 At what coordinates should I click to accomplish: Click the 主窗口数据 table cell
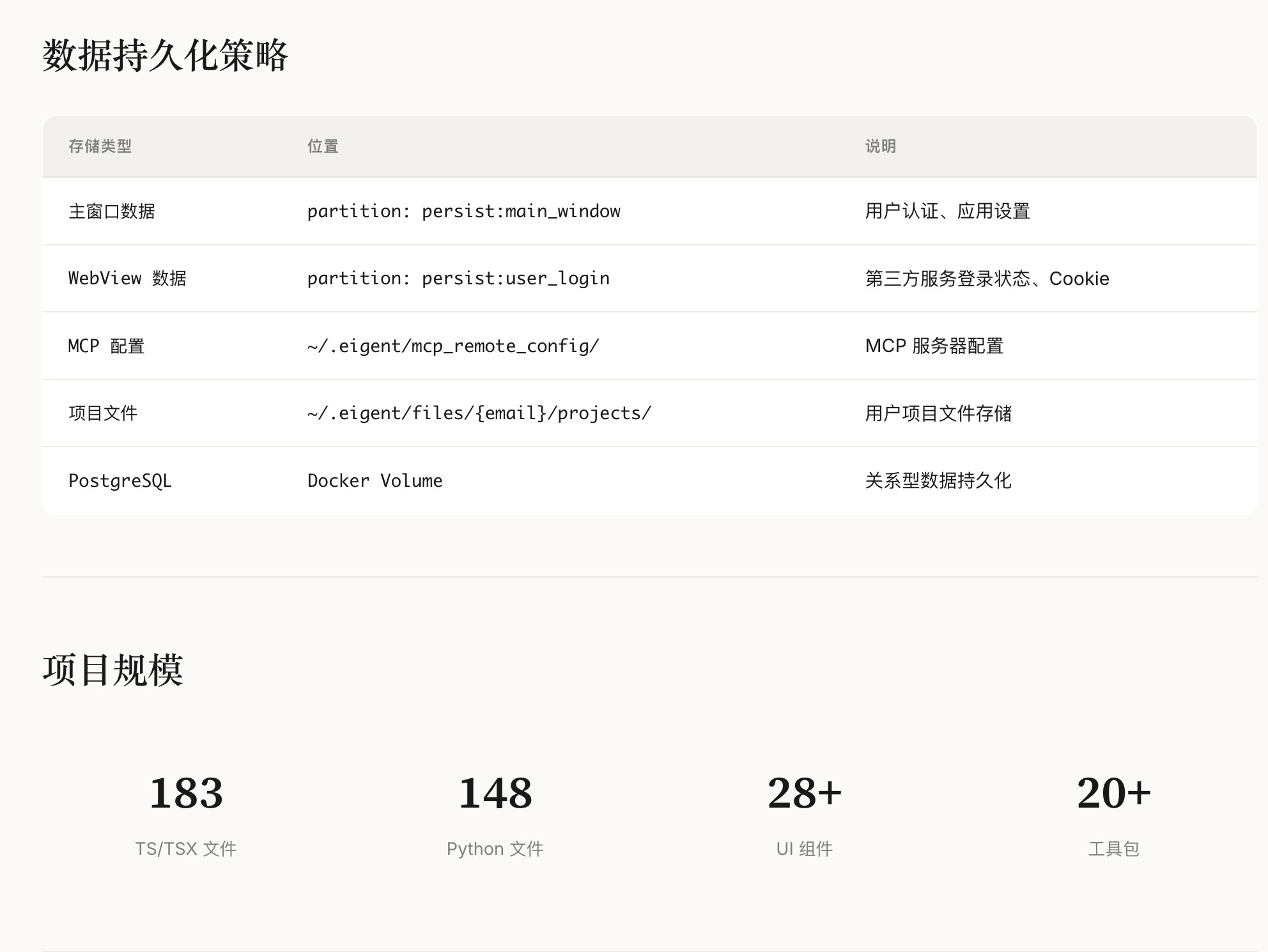coord(112,211)
